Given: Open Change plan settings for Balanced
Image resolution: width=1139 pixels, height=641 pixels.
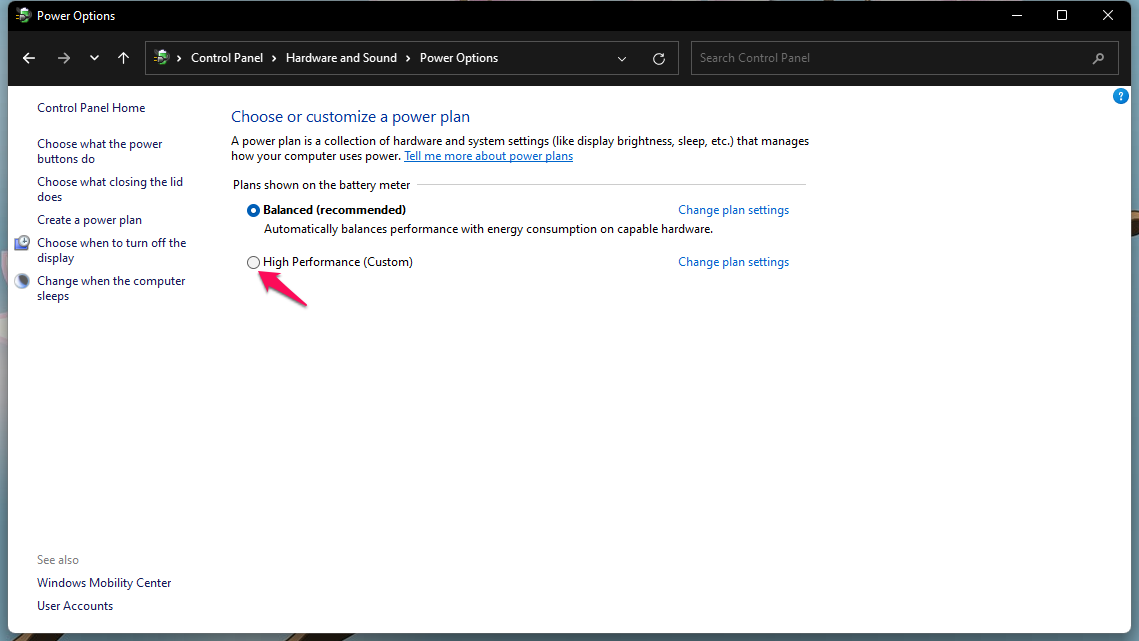Looking at the screenshot, I should [733, 209].
